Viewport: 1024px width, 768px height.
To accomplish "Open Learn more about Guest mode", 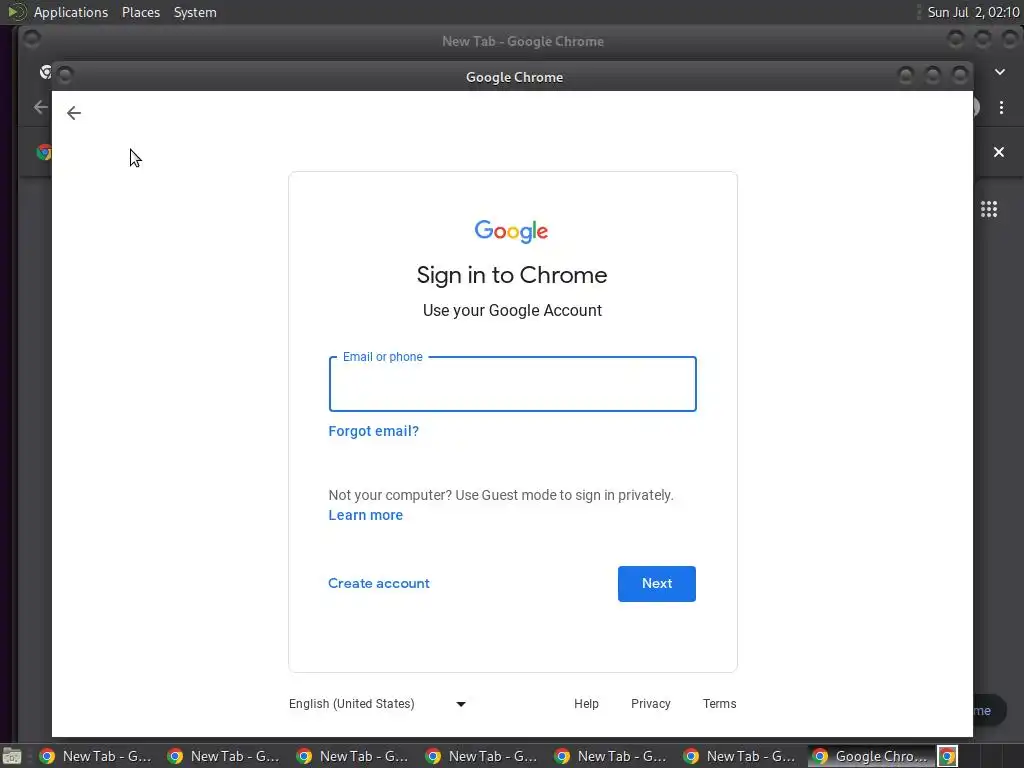I will (x=365, y=515).
